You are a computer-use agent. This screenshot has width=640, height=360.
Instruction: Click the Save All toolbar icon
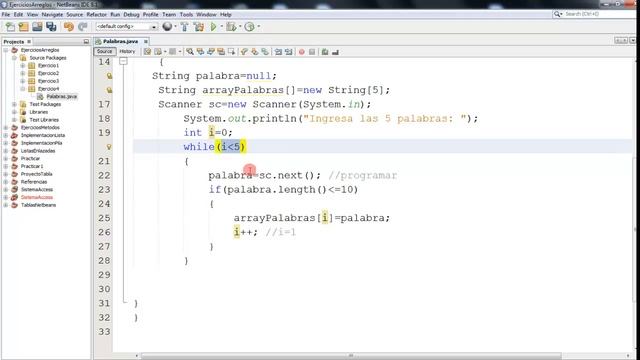click(51, 27)
